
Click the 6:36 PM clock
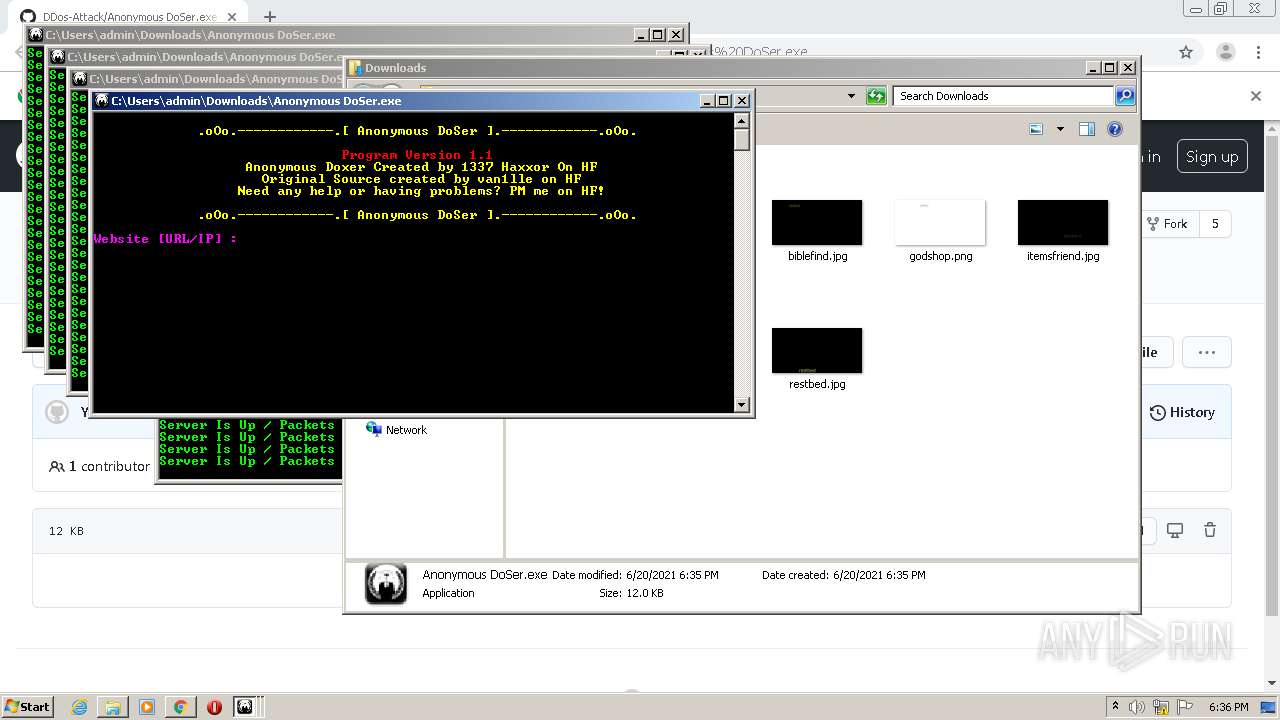coord(1229,707)
